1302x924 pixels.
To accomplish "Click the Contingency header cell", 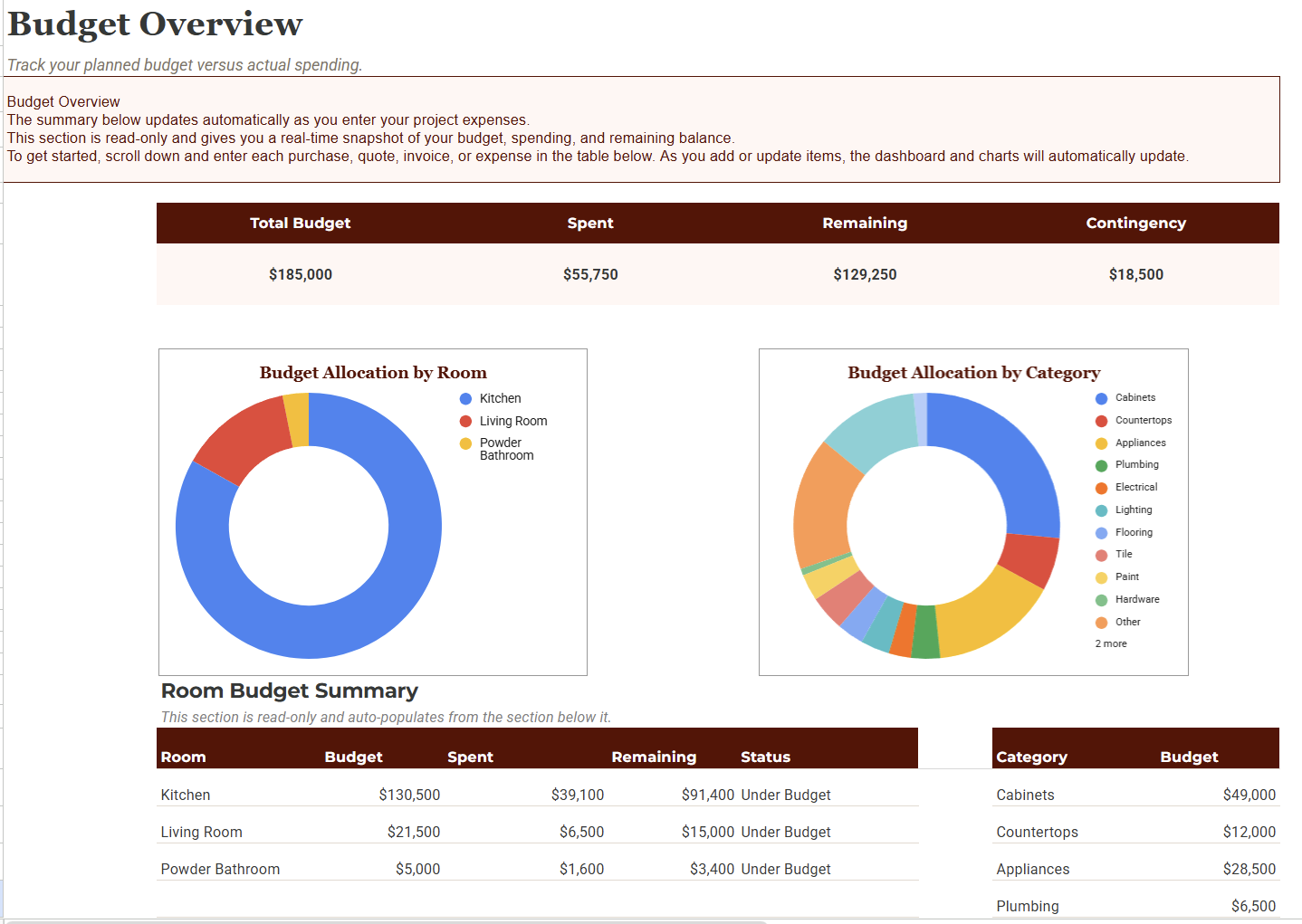I will (1136, 223).
